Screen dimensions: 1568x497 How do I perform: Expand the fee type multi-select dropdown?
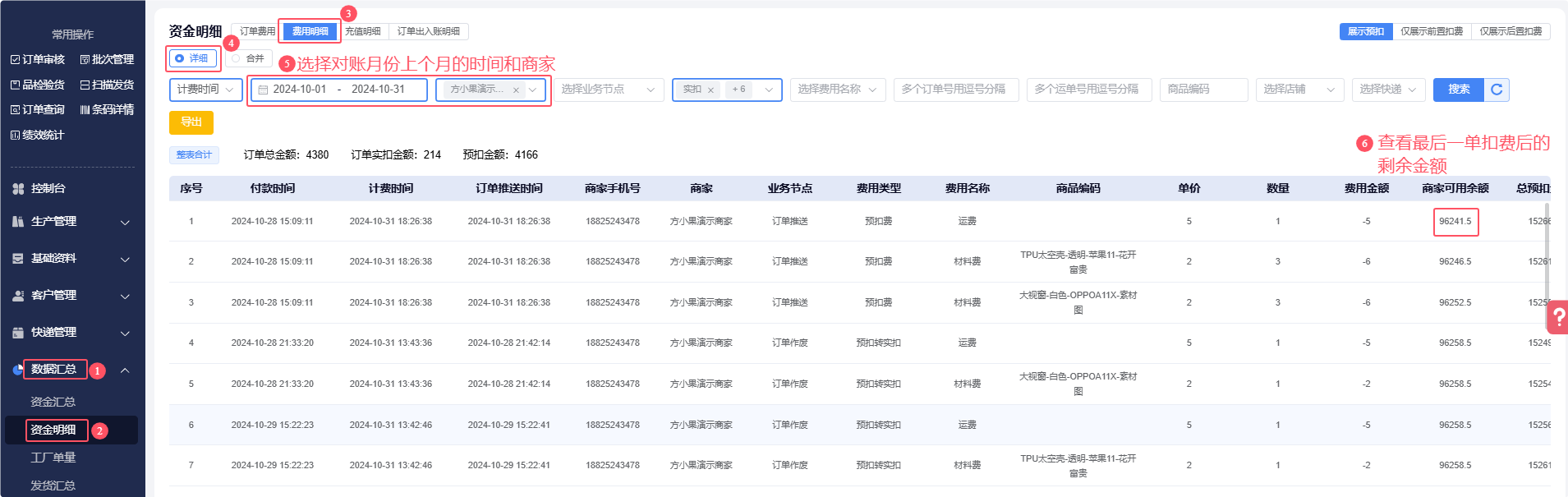point(770,90)
